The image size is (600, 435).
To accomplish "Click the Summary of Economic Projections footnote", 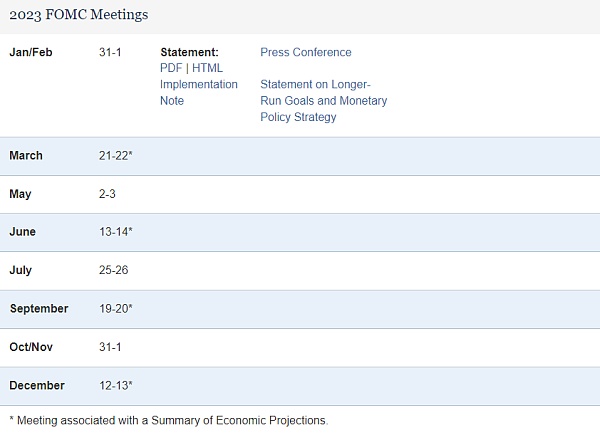I will pos(168,420).
